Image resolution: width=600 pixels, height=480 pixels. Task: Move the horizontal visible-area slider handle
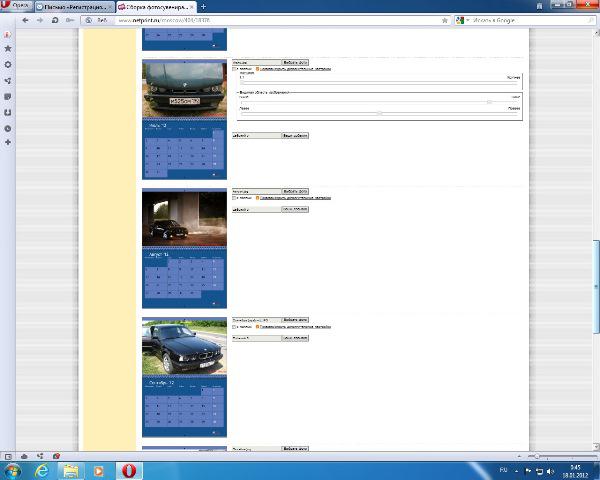(379, 113)
